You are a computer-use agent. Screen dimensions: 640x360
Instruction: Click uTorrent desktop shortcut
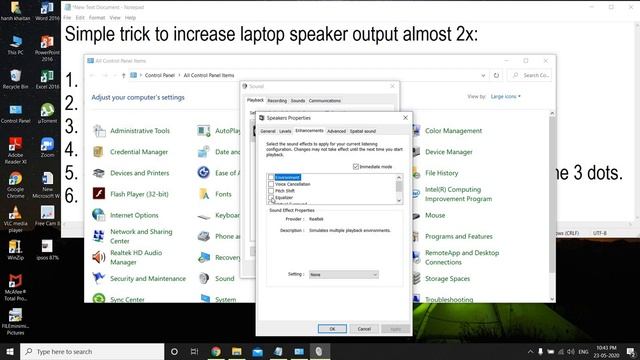[47, 113]
